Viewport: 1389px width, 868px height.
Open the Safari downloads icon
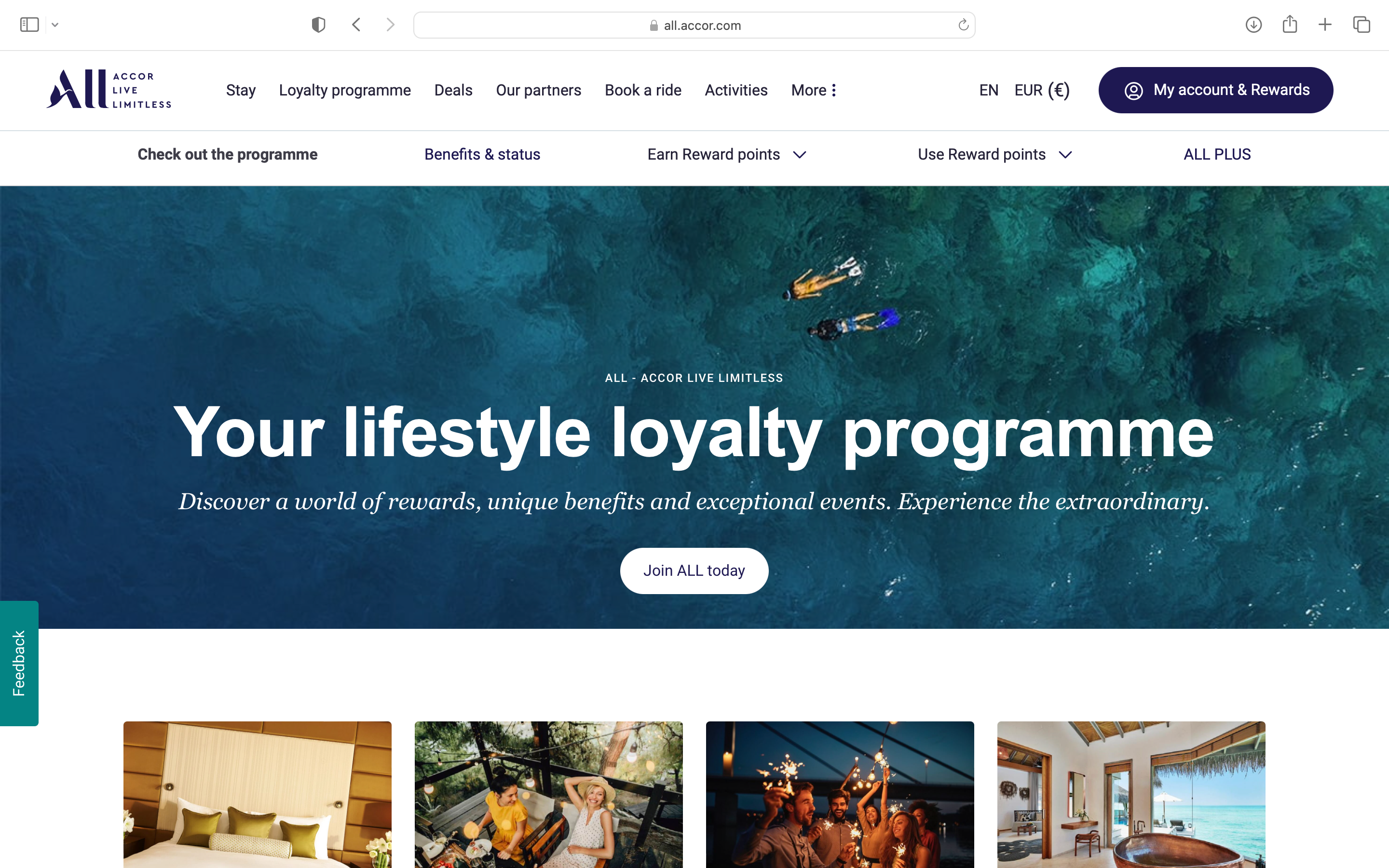(1253, 25)
